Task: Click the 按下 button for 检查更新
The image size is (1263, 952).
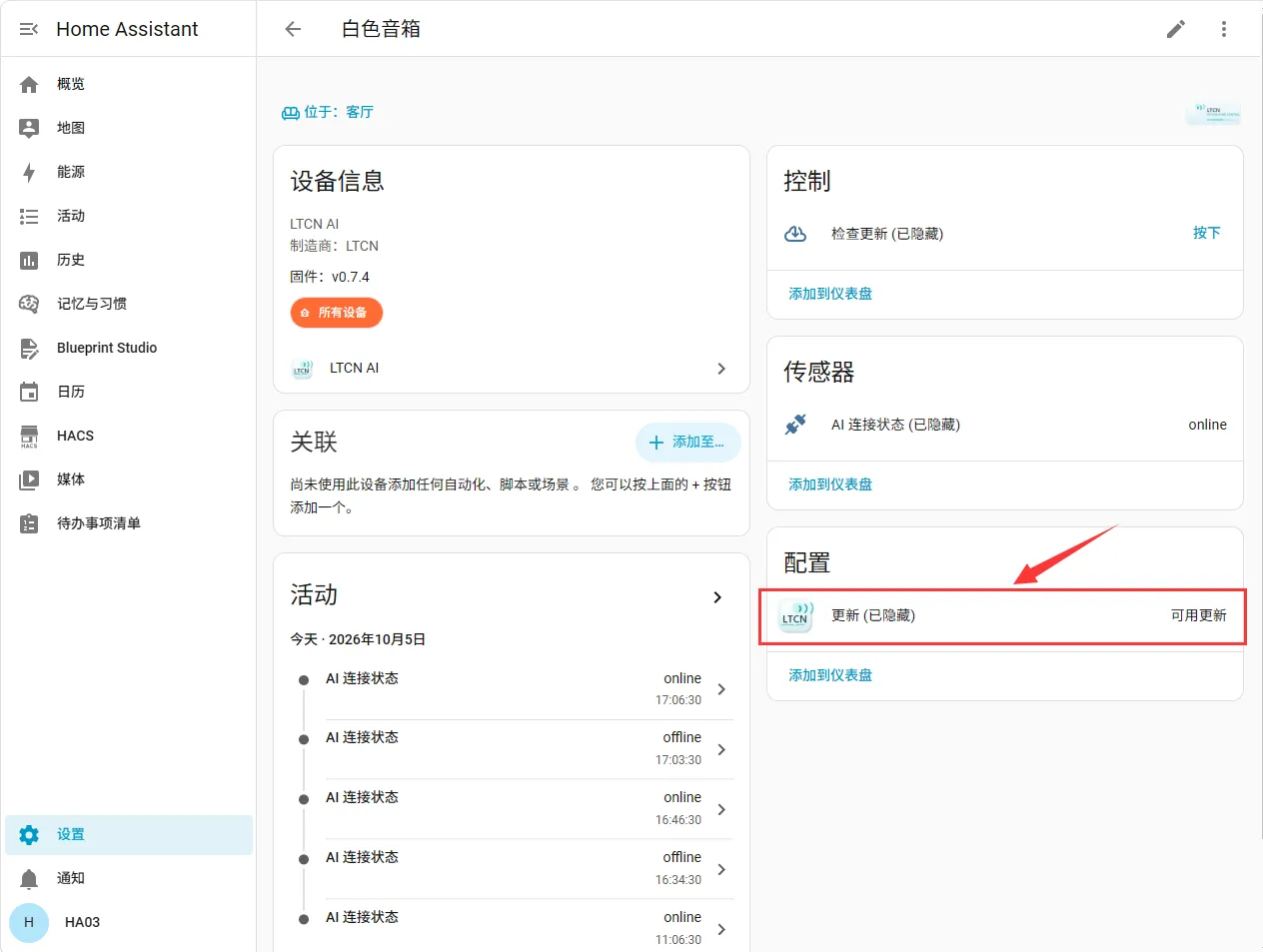Action: pos(1206,233)
